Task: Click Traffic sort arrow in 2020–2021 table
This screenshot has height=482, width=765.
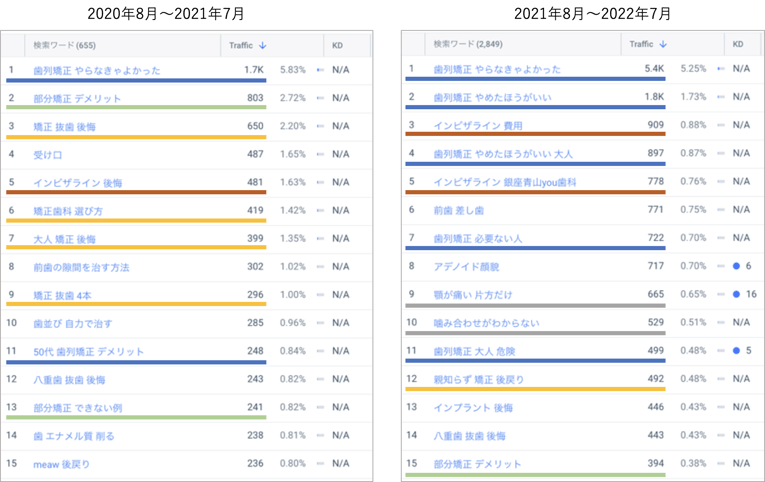Action: click(x=262, y=45)
